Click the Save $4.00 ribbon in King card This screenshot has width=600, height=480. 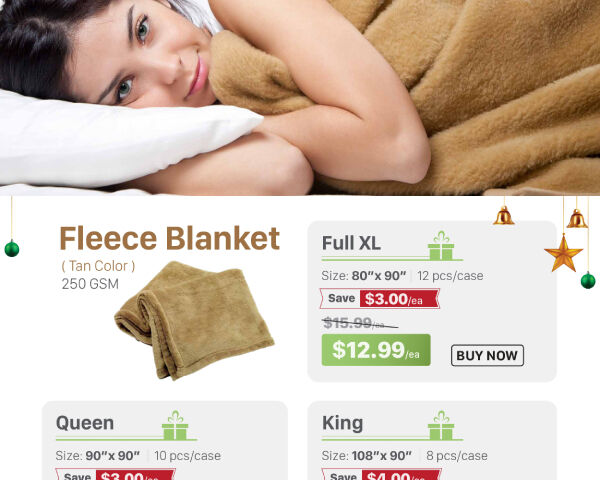382,475
